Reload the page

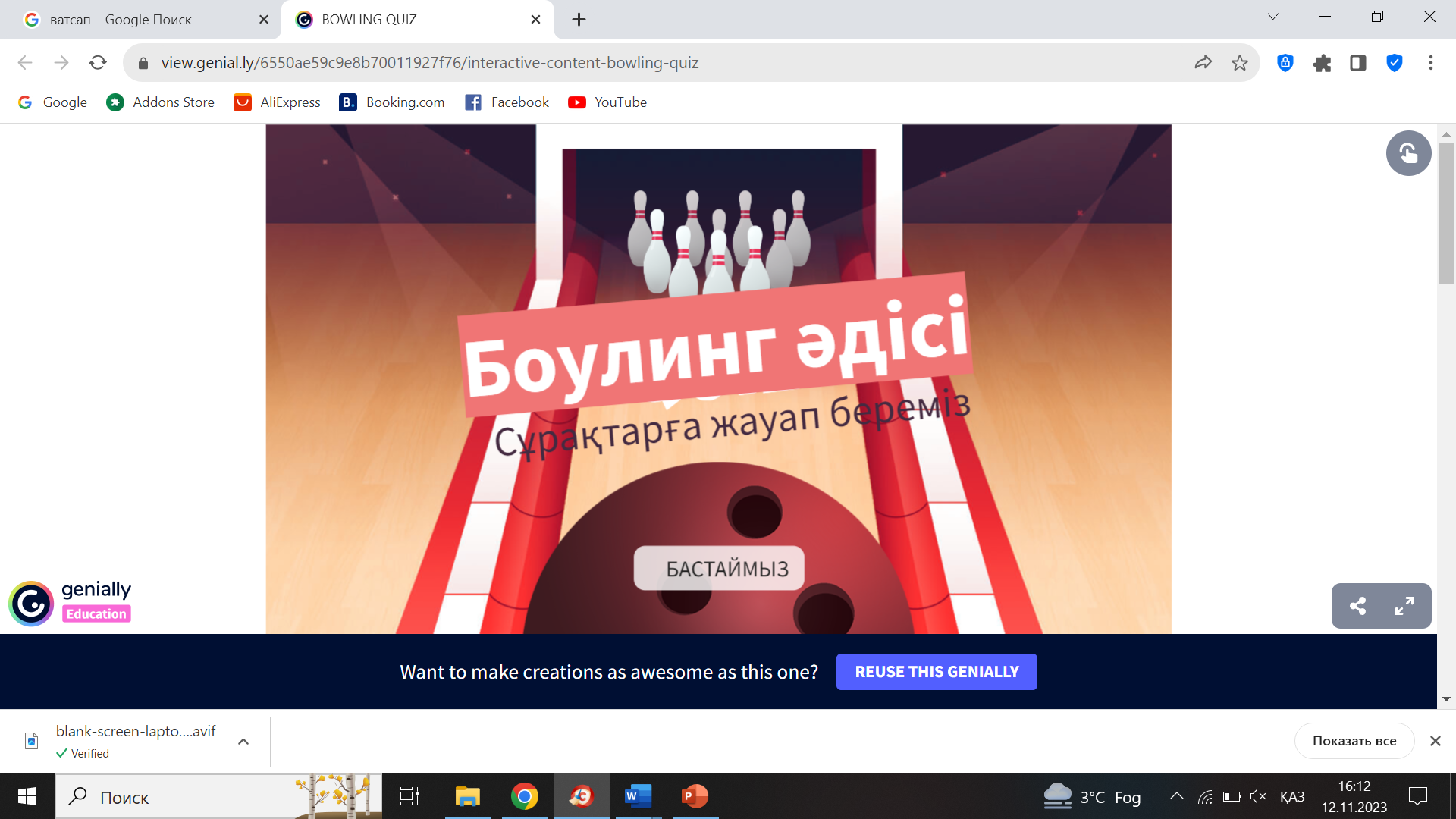pyautogui.click(x=98, y=63)
